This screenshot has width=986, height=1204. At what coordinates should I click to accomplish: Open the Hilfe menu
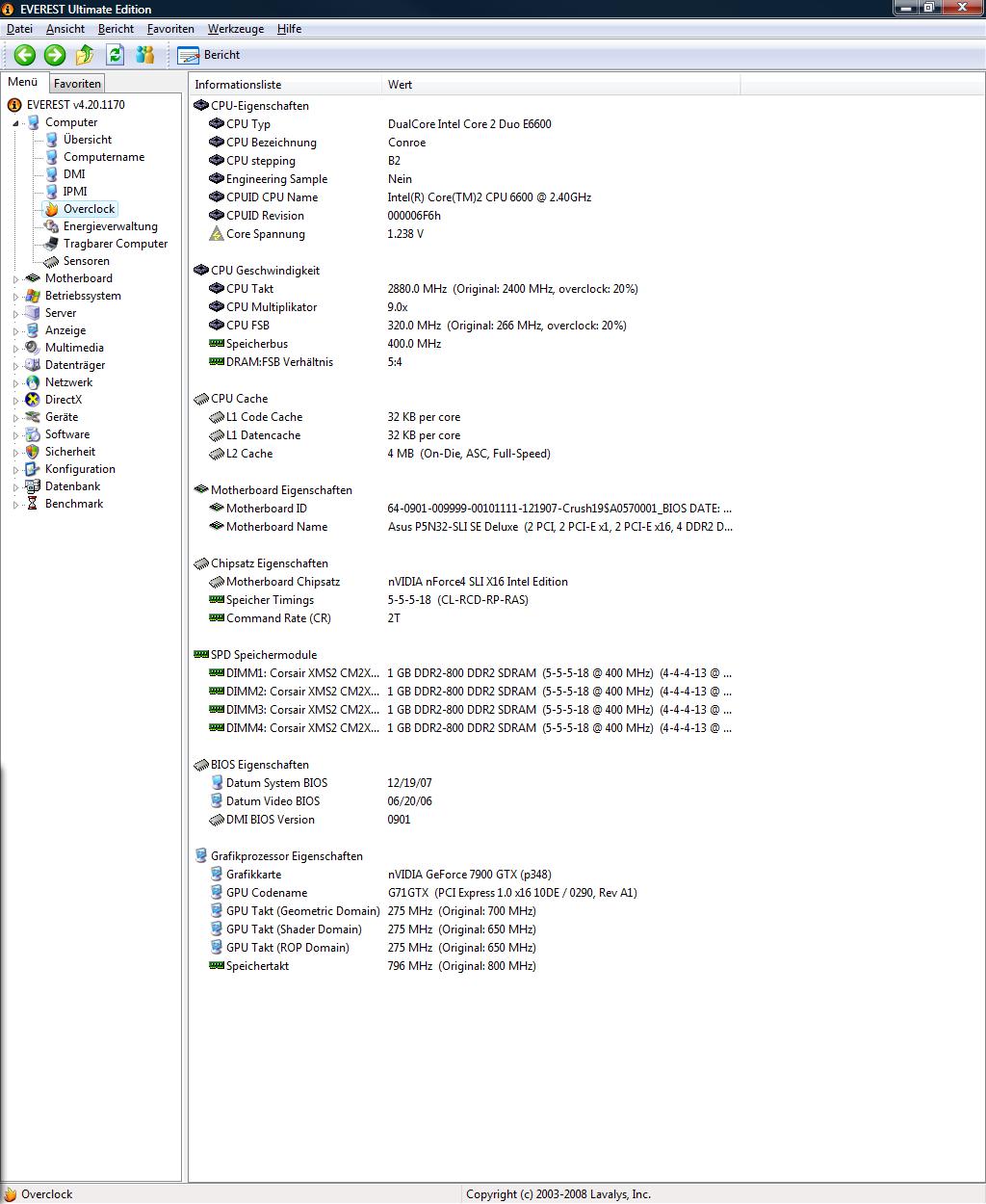[x=290, y=29]
